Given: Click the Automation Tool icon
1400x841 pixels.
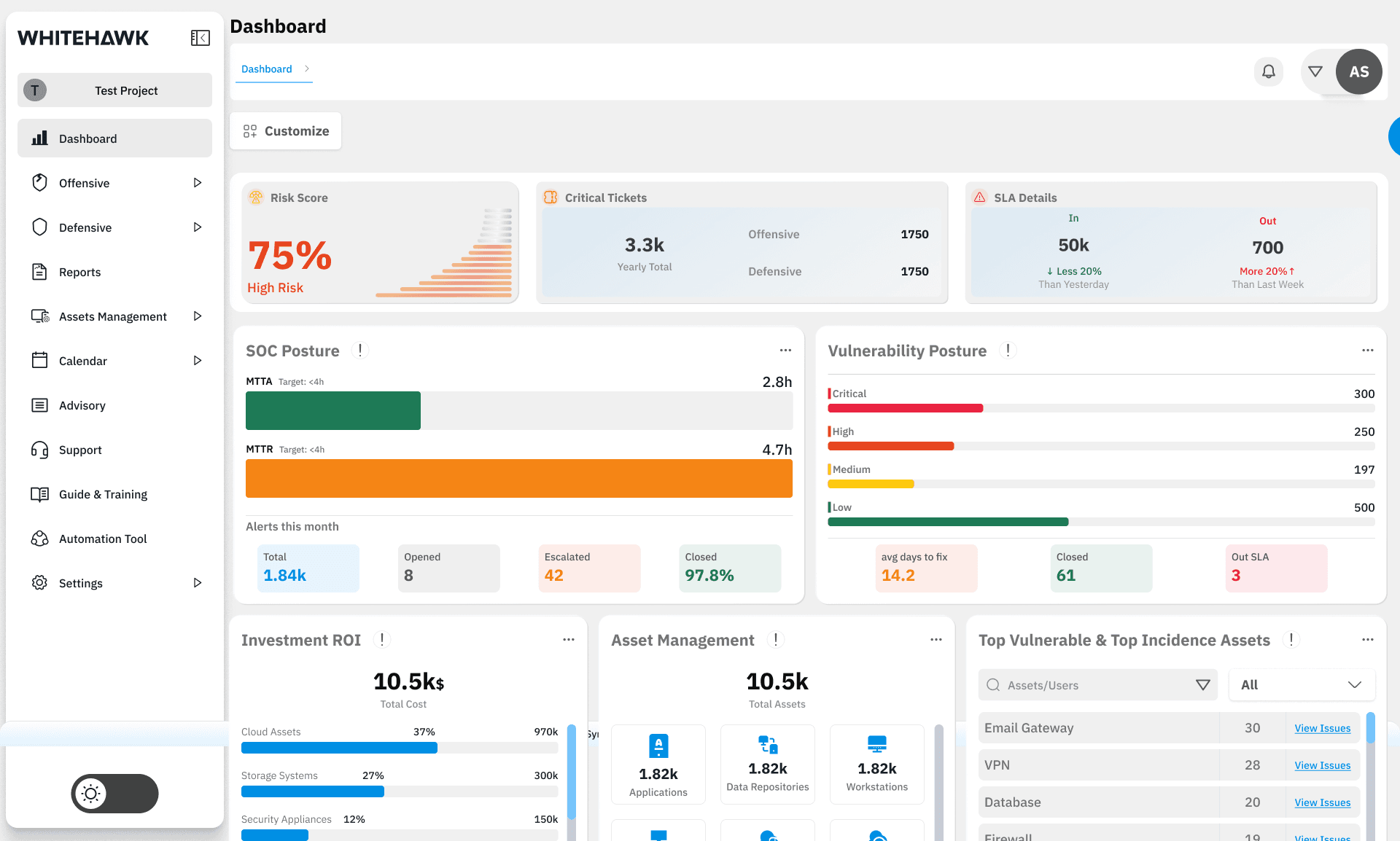Looking at the screenshot, I should tap(40, 538).
